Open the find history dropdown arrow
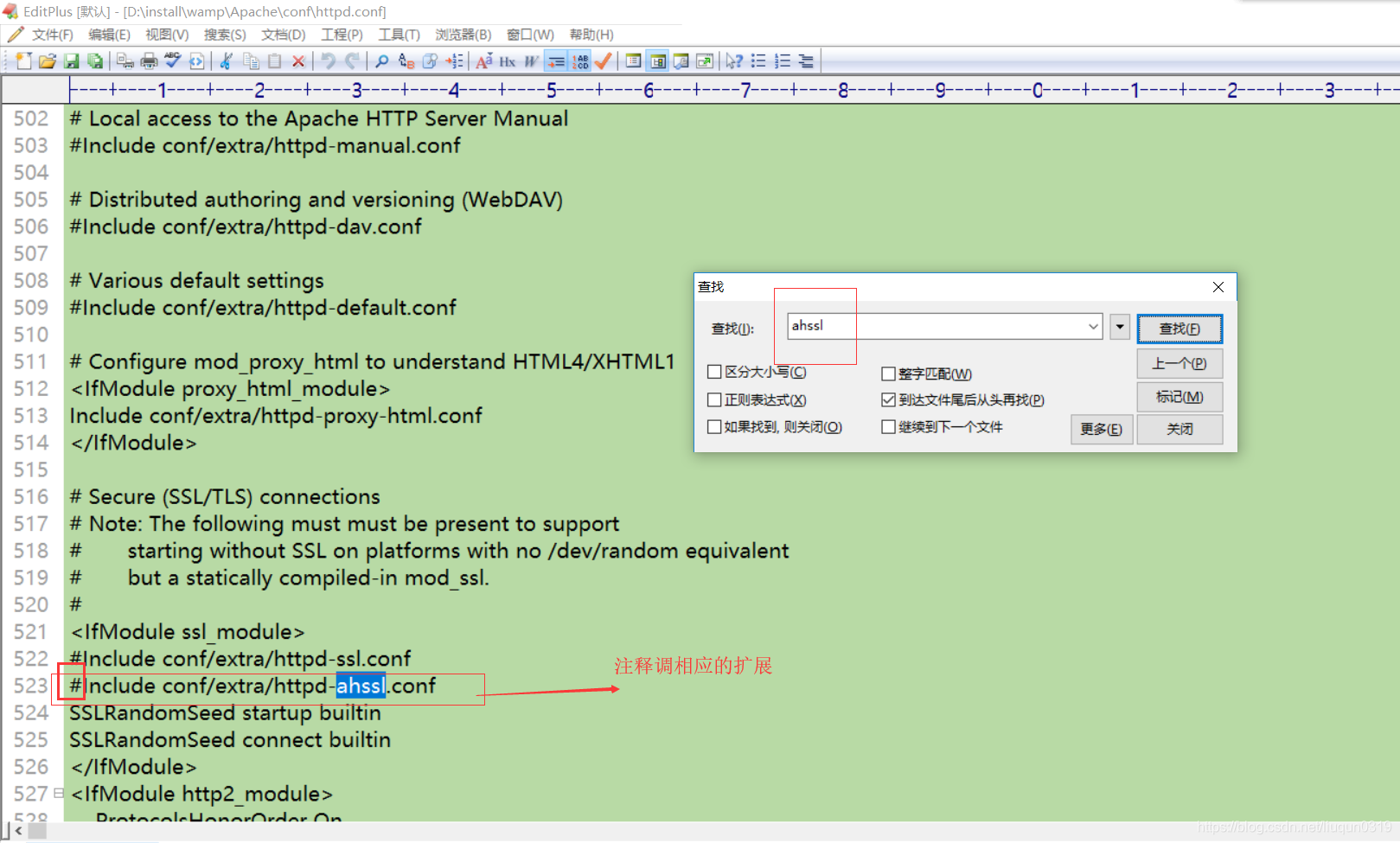 (1093, 326)
